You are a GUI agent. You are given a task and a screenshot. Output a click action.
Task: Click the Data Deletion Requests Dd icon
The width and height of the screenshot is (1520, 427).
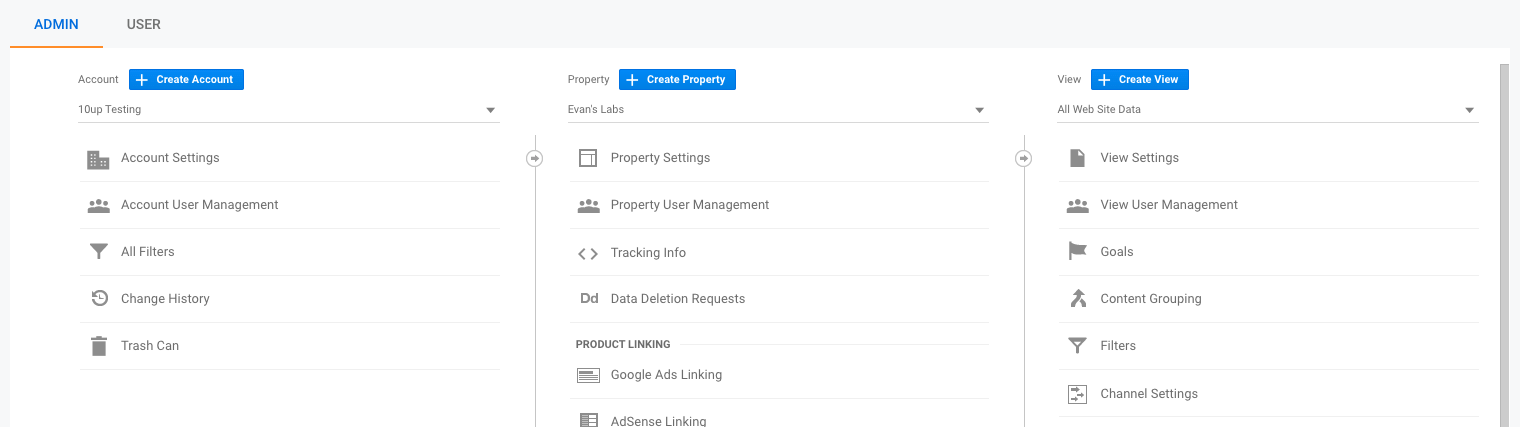tap(589, 298)
